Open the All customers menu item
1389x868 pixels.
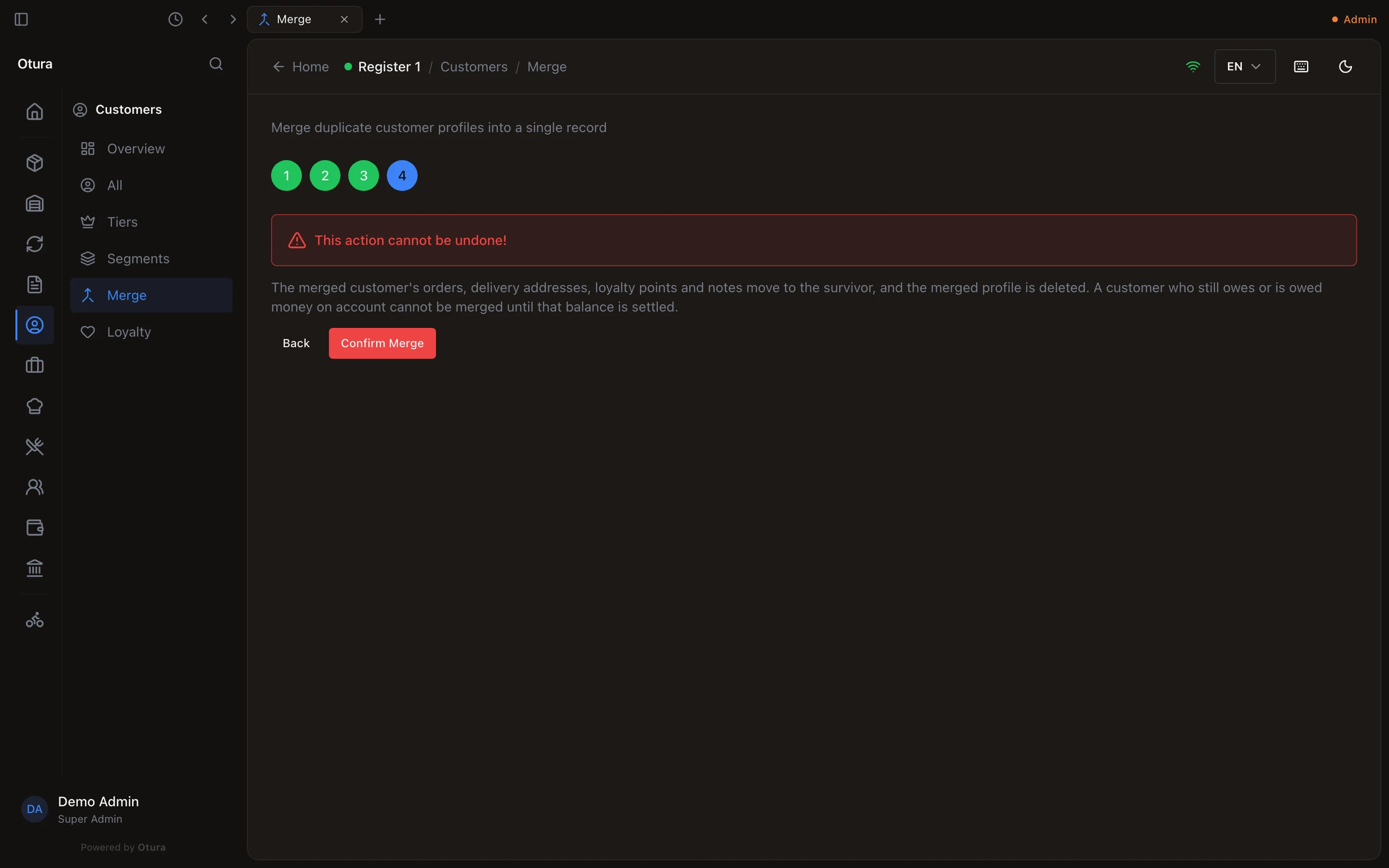coord(151,186)
